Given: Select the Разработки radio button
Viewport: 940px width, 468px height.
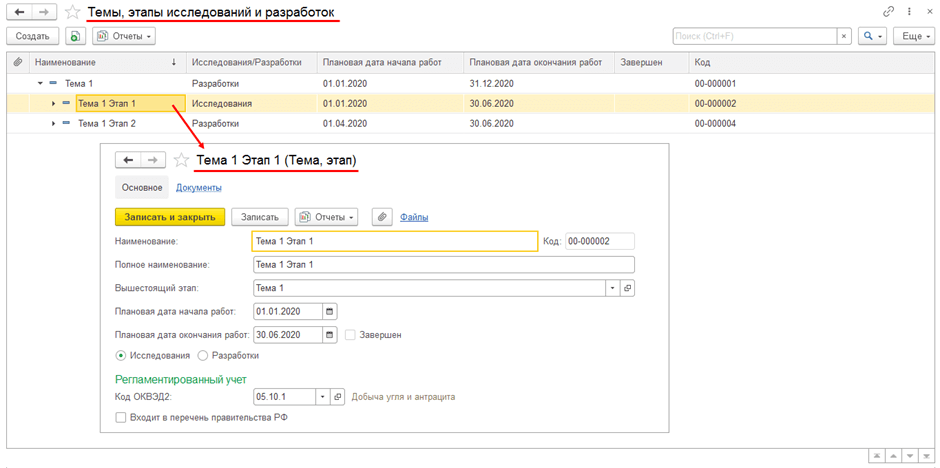Looking at the screenshot, I should [203, 355].
